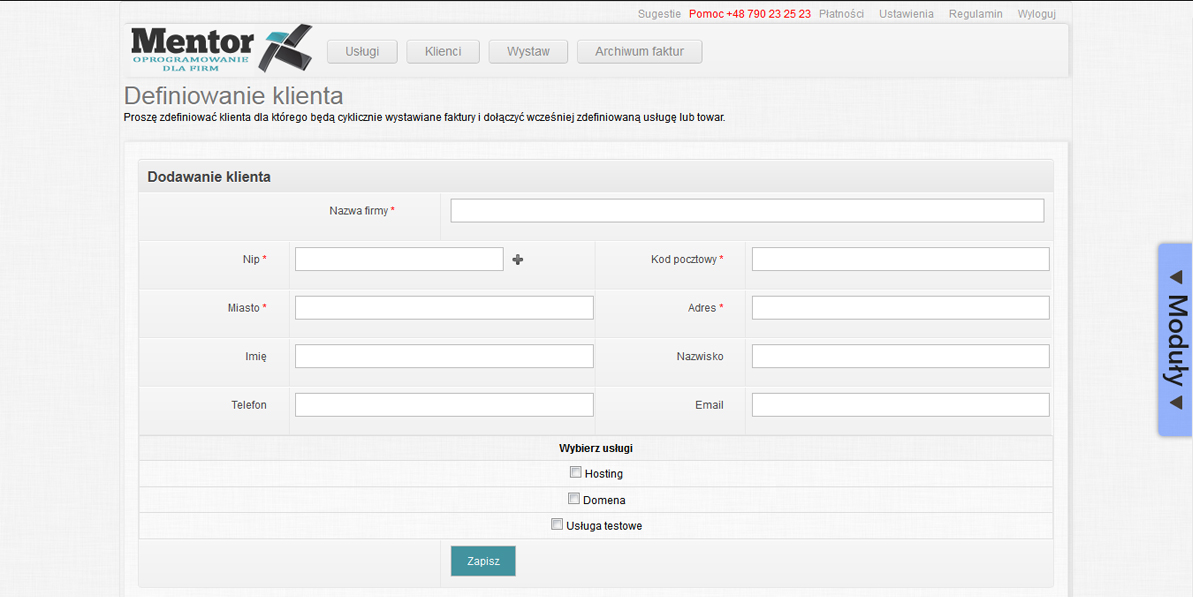Select the Email text box
This screenshot has width=1193, height=597.
[x=900, y=405]
